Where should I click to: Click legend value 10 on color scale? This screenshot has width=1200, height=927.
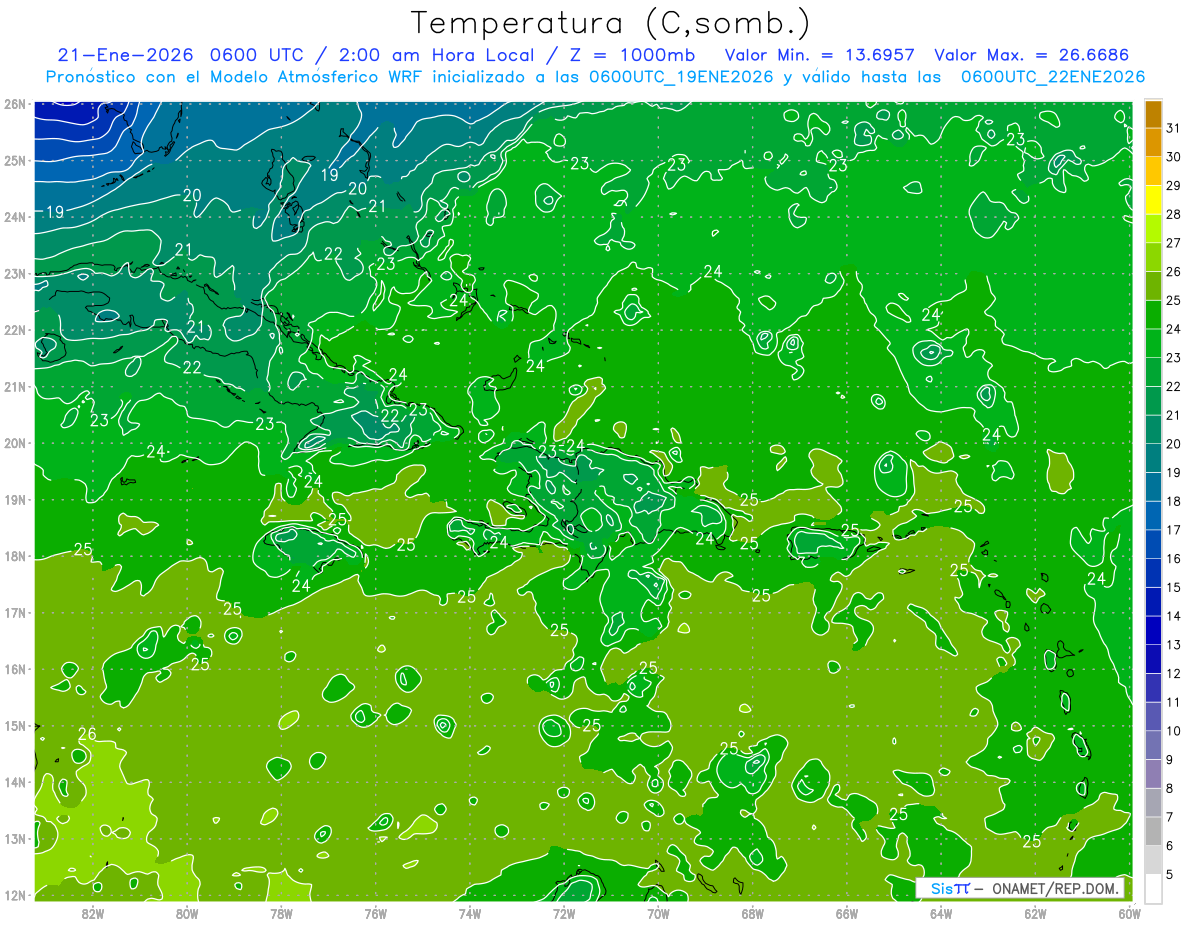tap(1174, 731)
